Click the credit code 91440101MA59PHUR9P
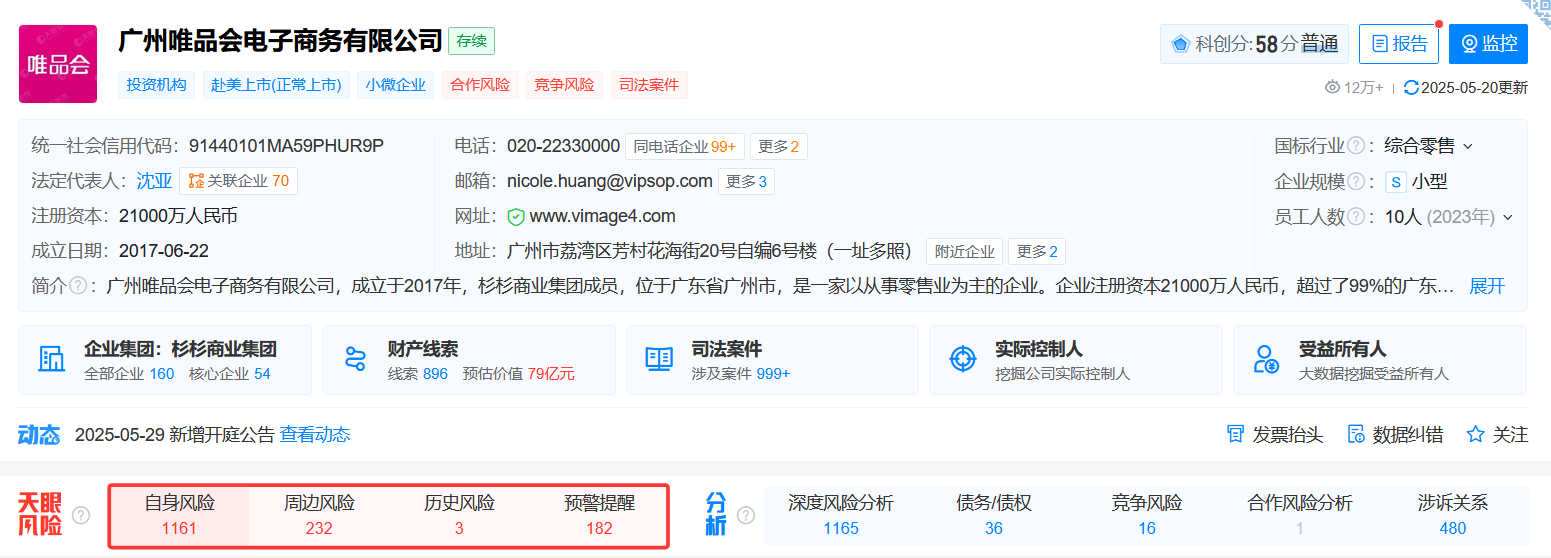The width and height of the screenshot is (1551, 558). click(286, 146)
